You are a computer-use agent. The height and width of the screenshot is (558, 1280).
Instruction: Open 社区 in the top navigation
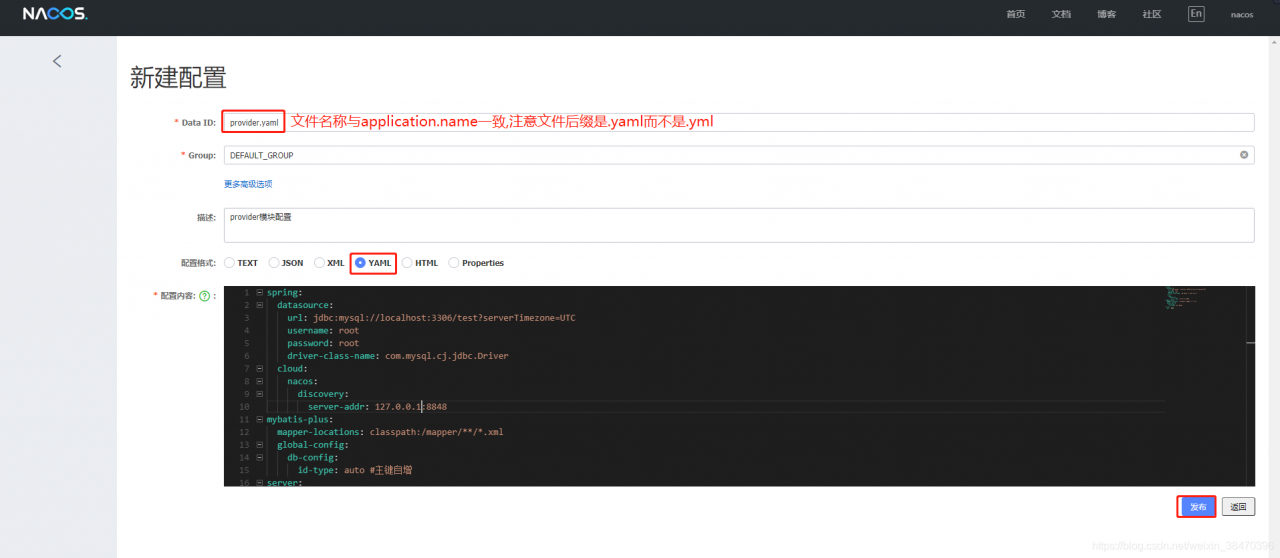pos(1152,14)
